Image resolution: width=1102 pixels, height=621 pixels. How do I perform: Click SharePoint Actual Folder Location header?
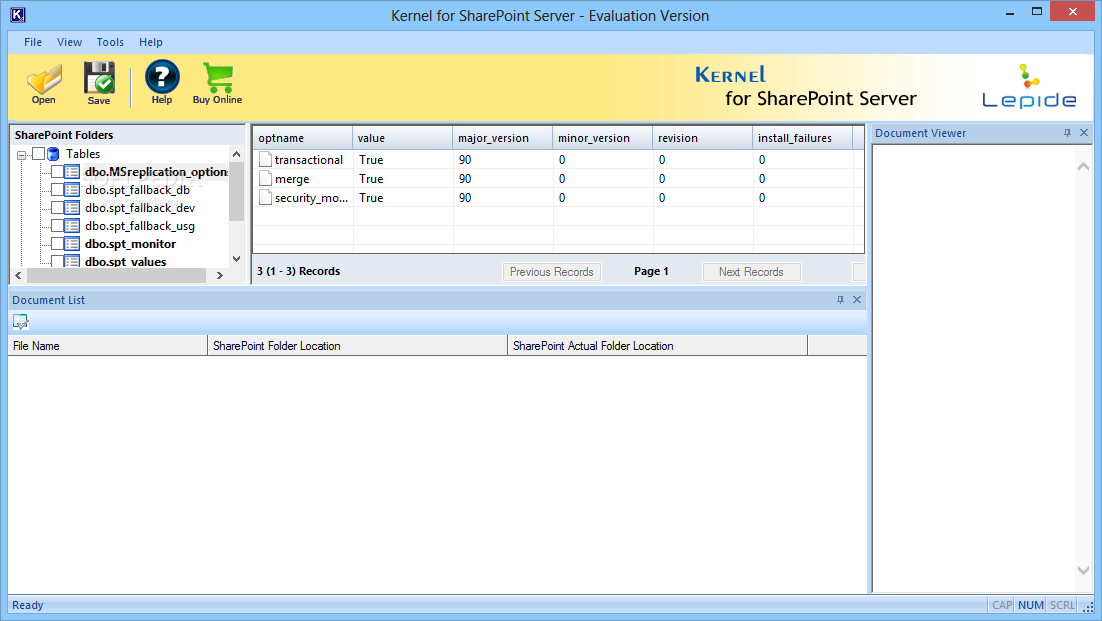(x=658, y=346)
